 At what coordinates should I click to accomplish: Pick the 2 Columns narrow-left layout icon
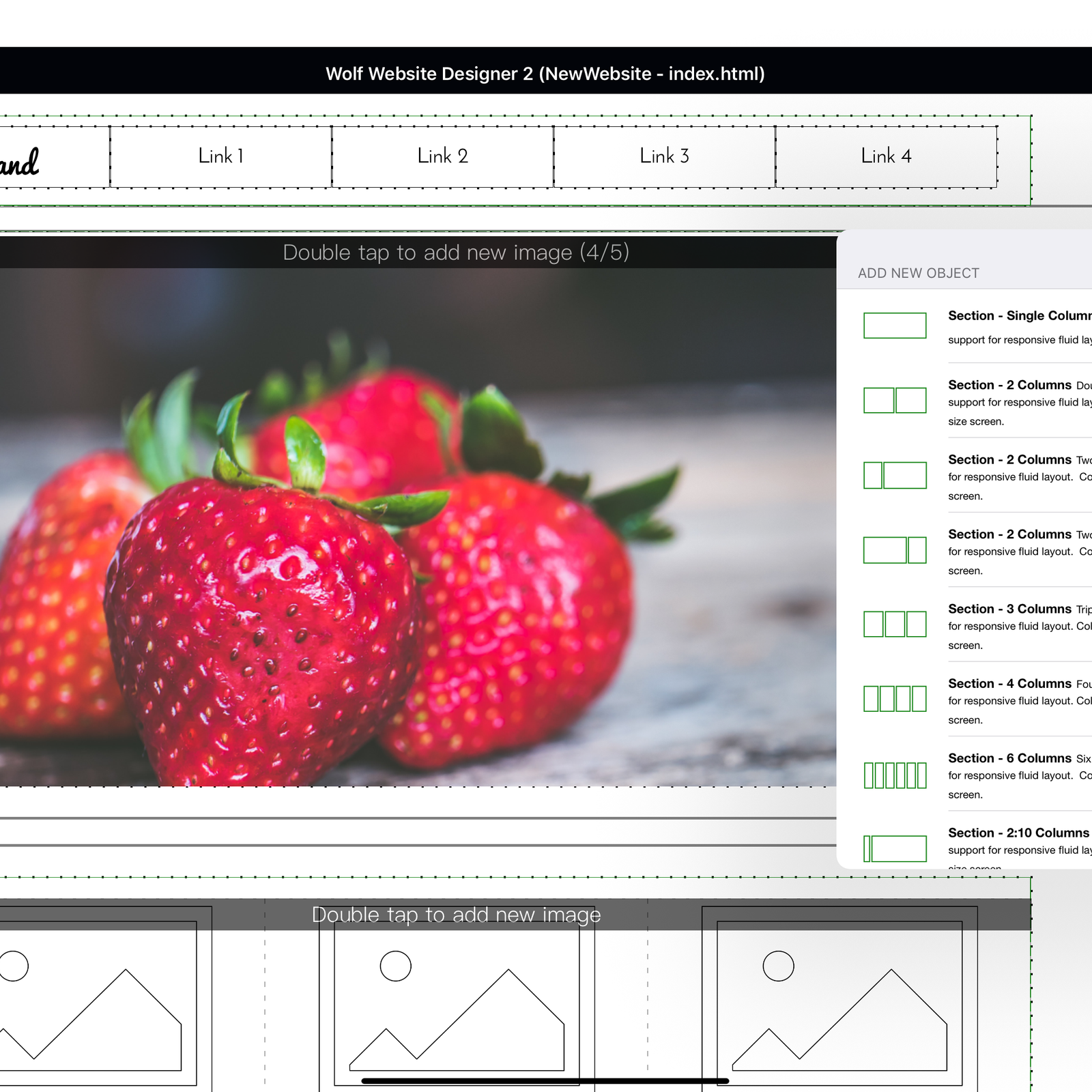click(x=895, y=475)
